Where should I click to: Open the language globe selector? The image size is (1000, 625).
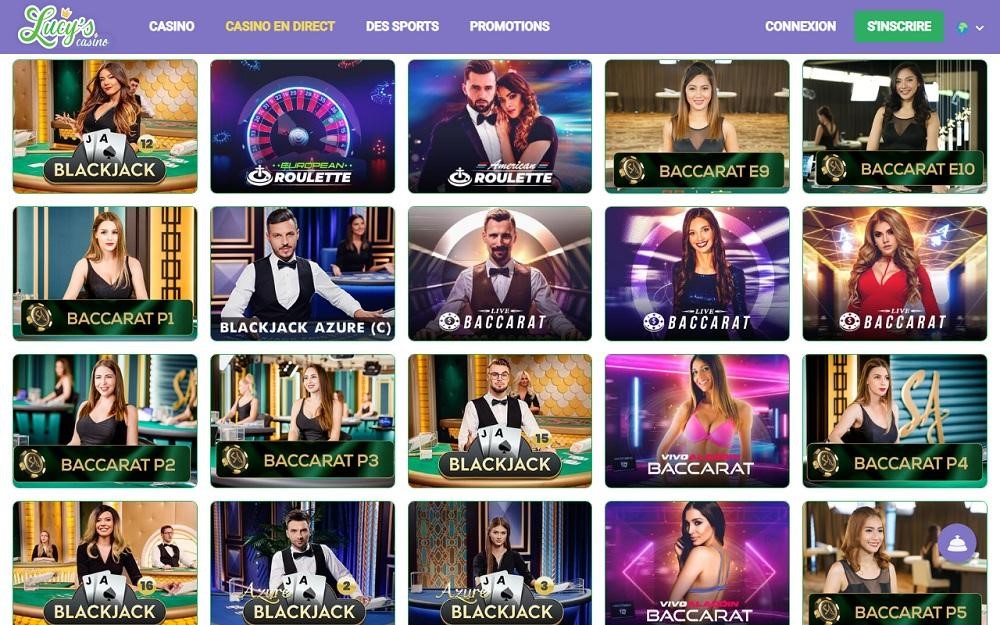pos(971,27)
